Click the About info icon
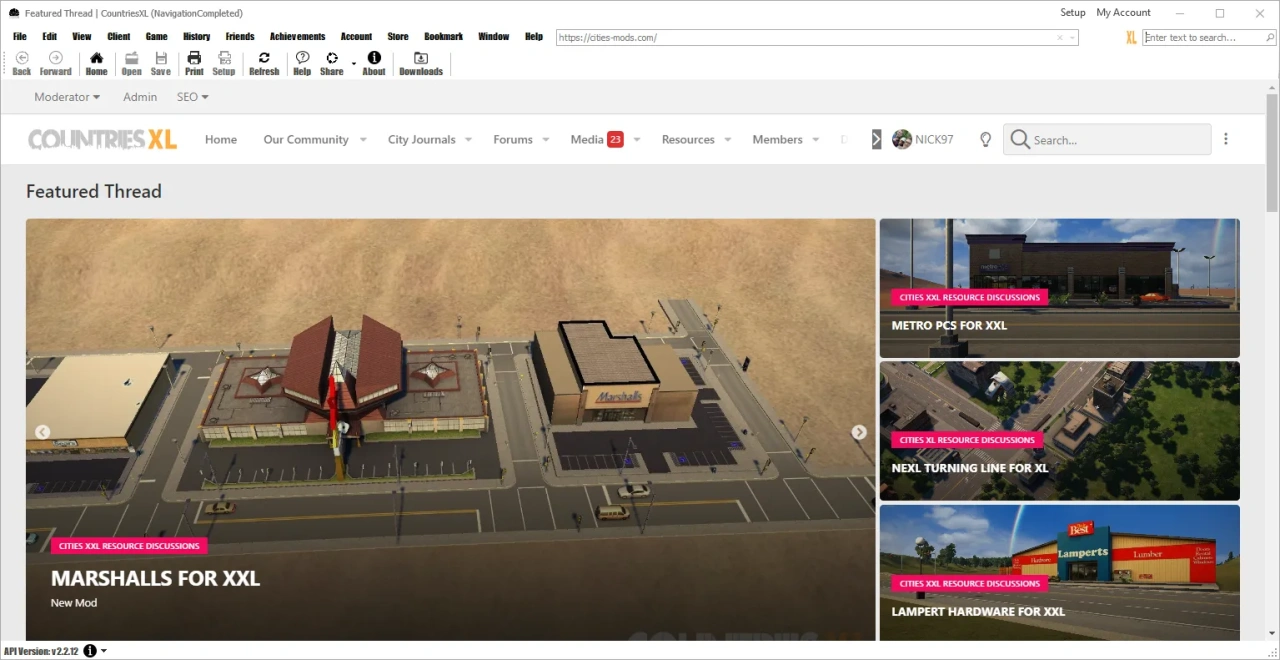The height and width of the screenshot is (660, 1280). (x=374, y=58)
